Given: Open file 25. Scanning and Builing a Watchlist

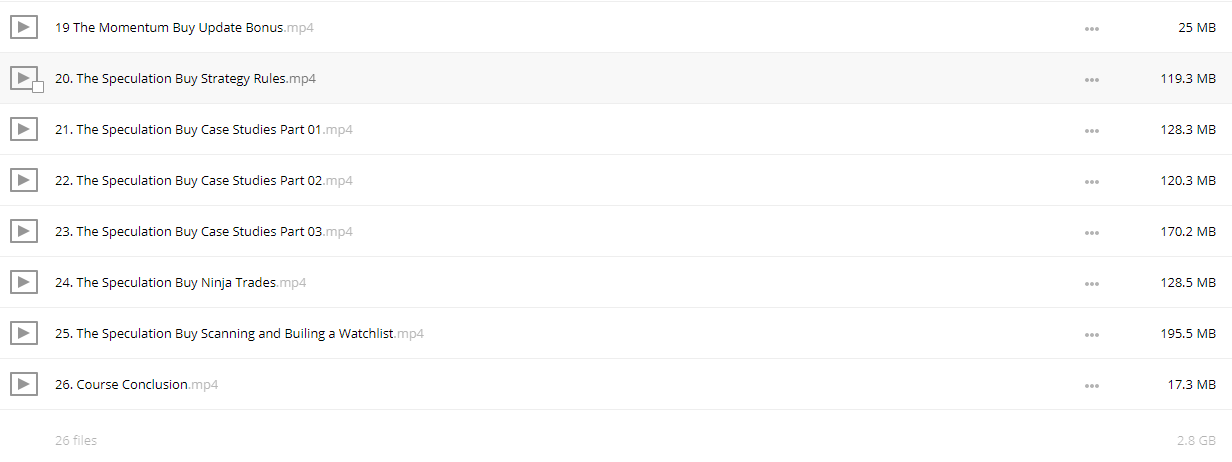Looking at the screenshot, I should [x=239, y=333].
